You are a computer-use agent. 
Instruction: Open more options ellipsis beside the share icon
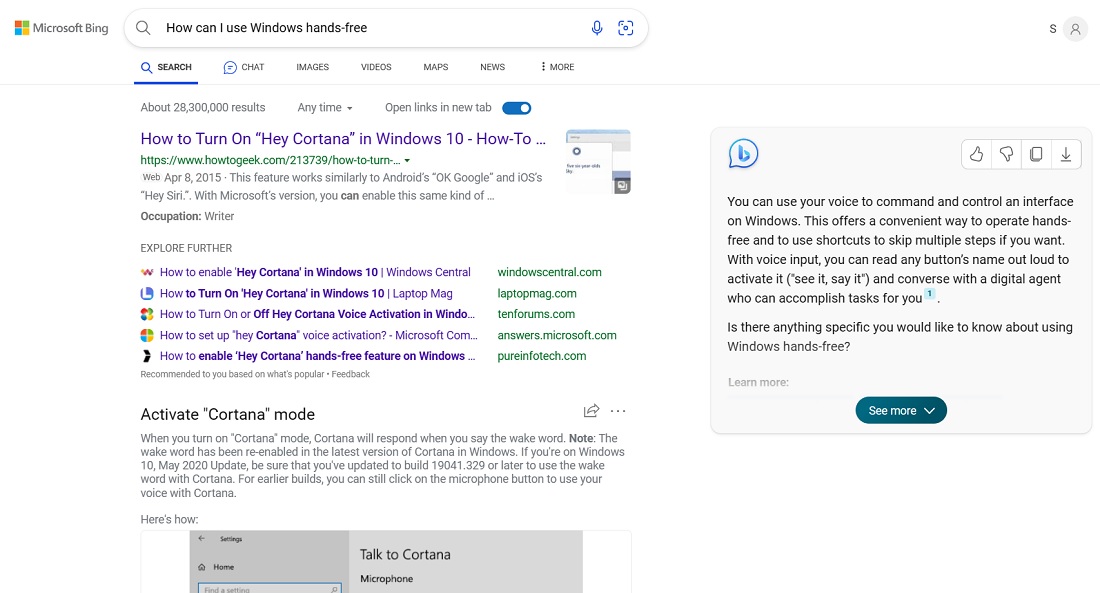[618, 410]
